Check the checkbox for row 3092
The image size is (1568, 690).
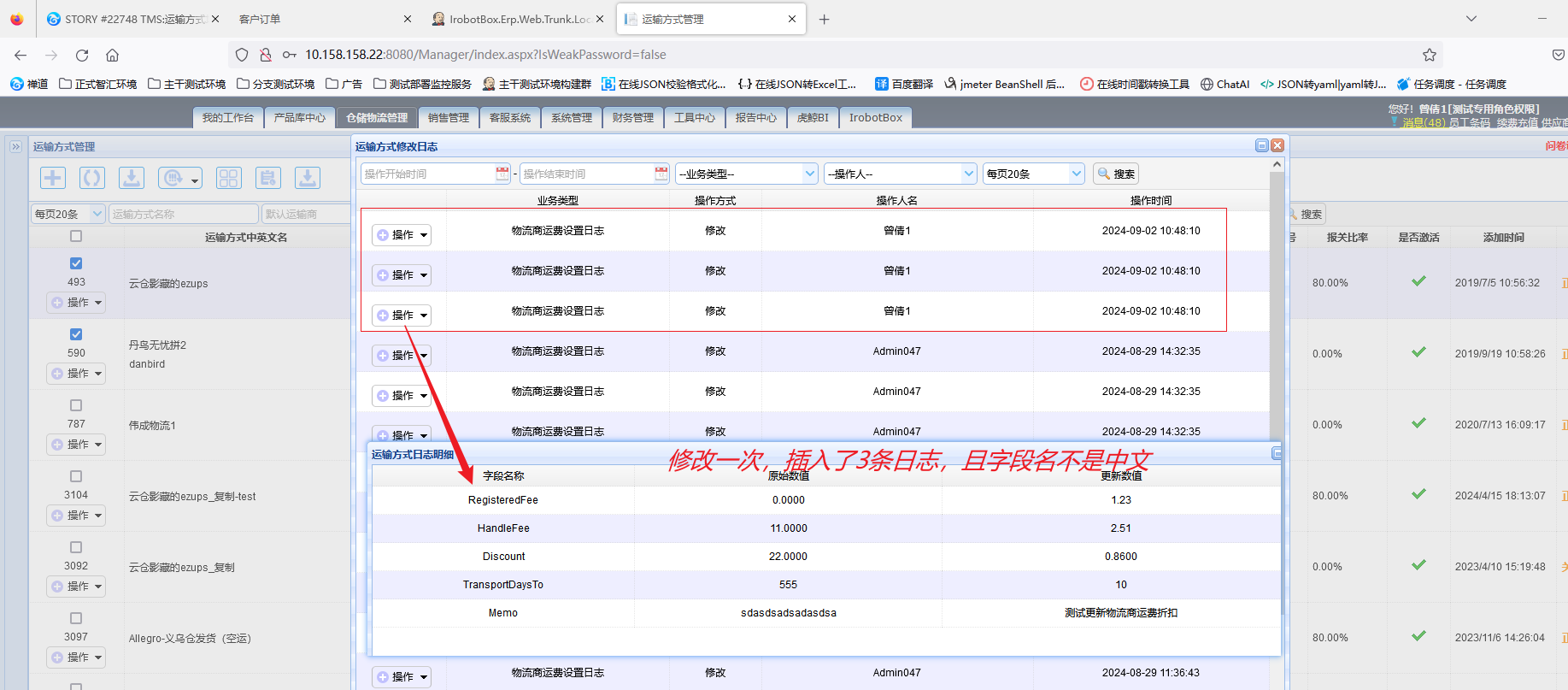[76, 547]
